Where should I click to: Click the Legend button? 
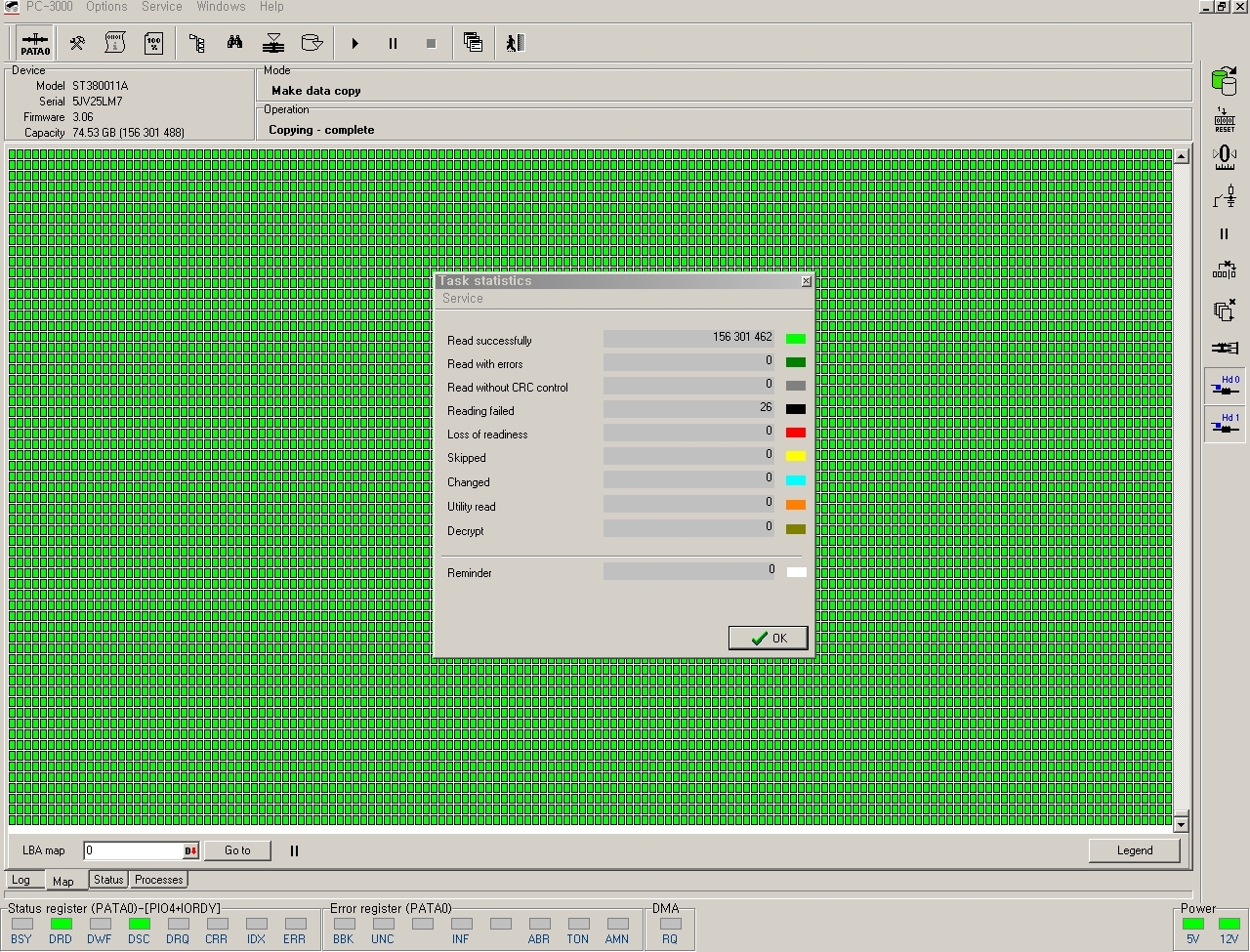click(1134, 850)
